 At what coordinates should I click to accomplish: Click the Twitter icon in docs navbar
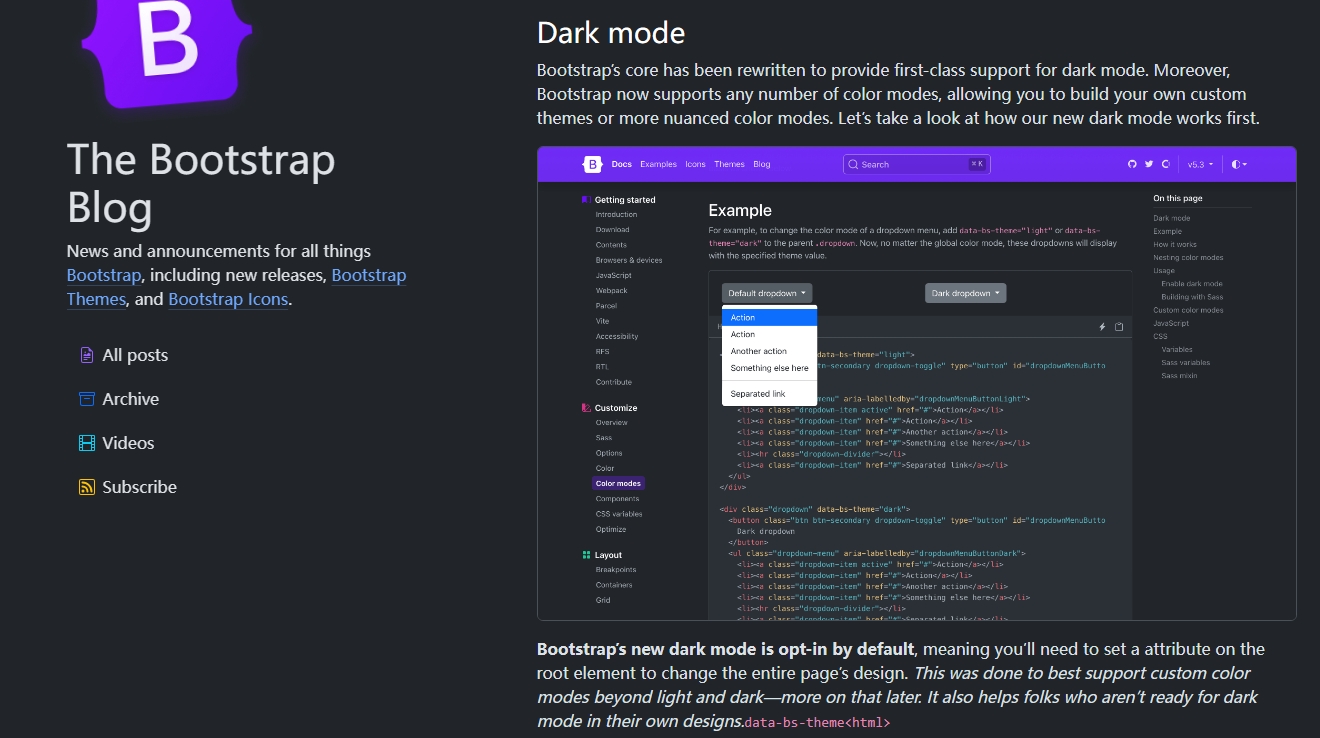(x=1149, y=164)
